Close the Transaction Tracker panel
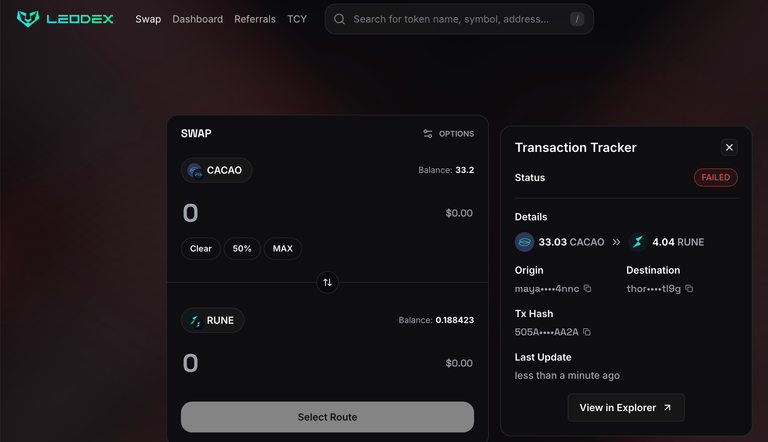The image size is (768, 442). tap(729, 147)
